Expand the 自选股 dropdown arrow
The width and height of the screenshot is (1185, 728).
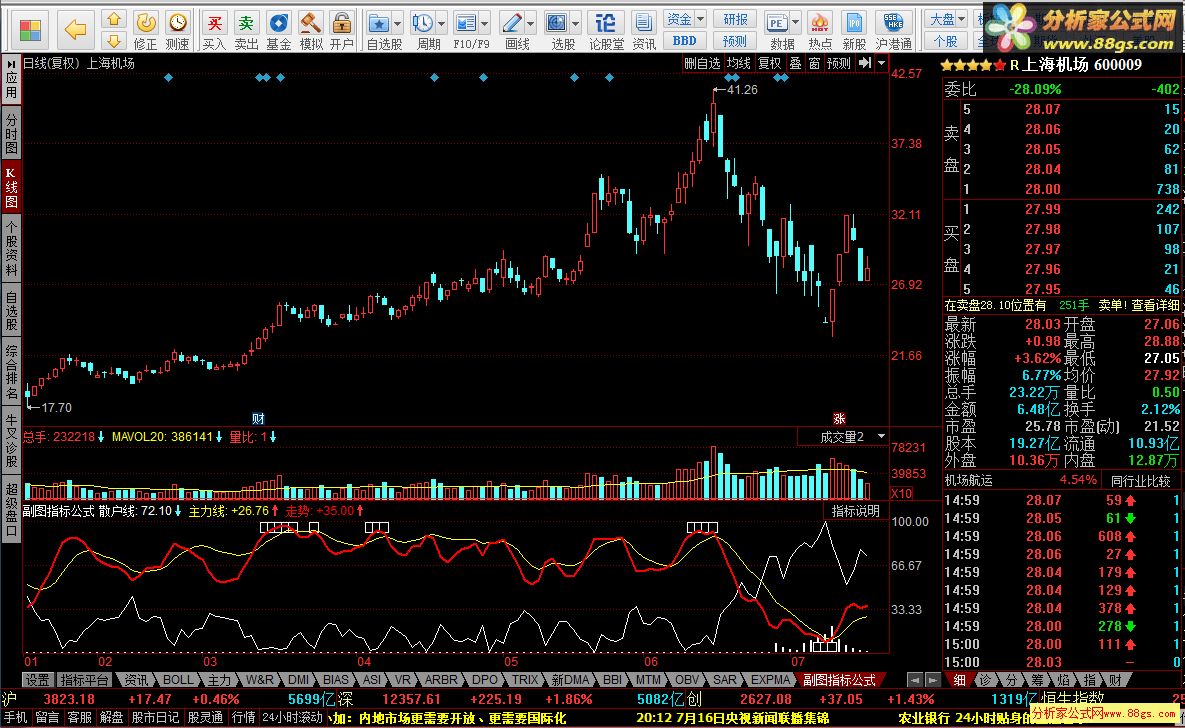tap(398, 24)
